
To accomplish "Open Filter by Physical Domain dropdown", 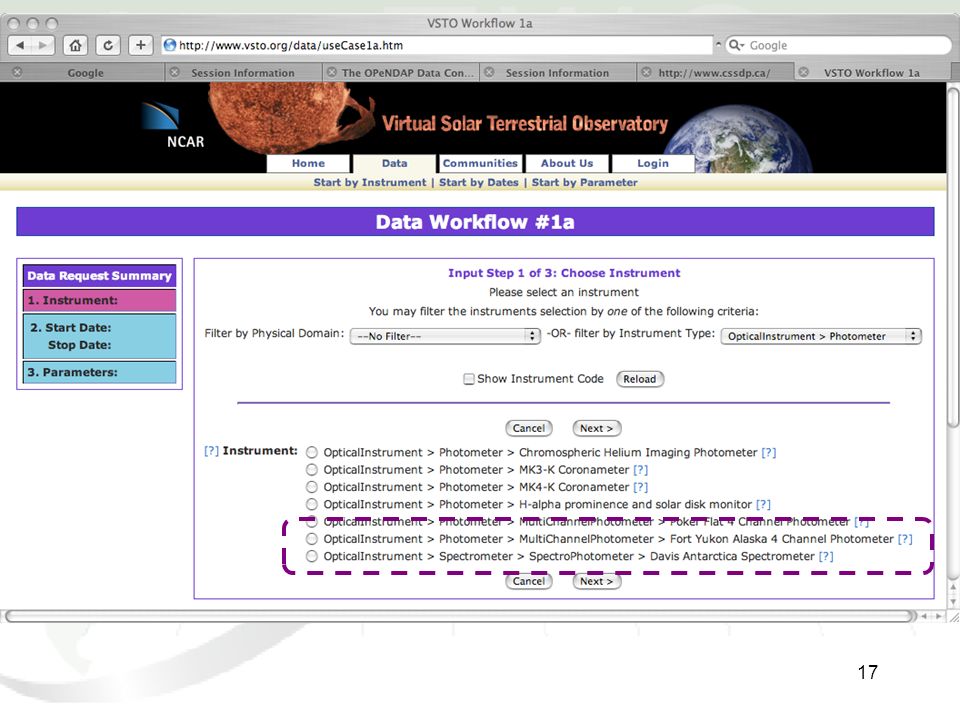I will tap(445, 336).
